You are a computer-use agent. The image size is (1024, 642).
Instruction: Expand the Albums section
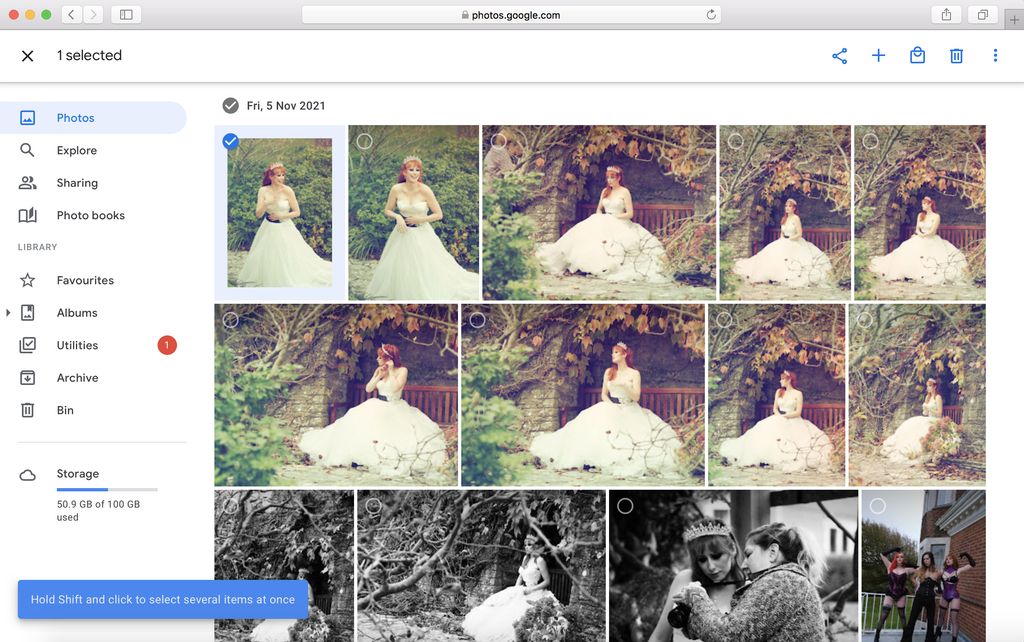tap(10, 312)
